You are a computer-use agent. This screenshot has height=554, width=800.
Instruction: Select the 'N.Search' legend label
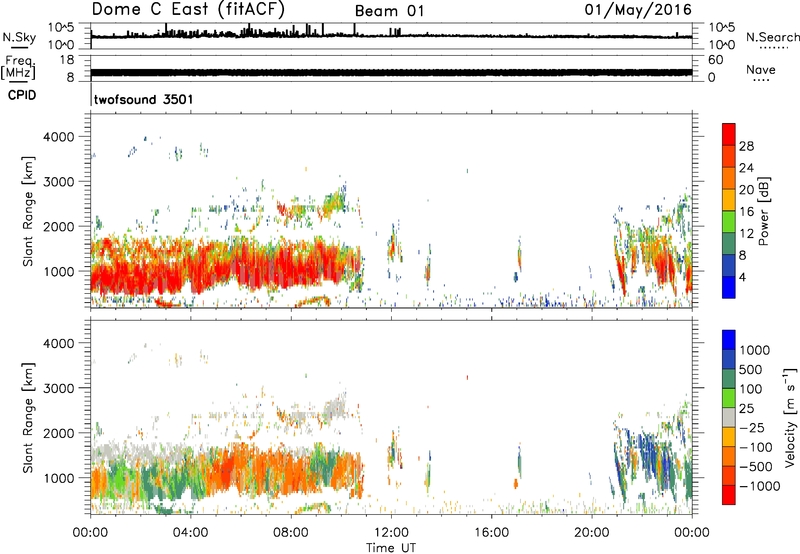772,37
